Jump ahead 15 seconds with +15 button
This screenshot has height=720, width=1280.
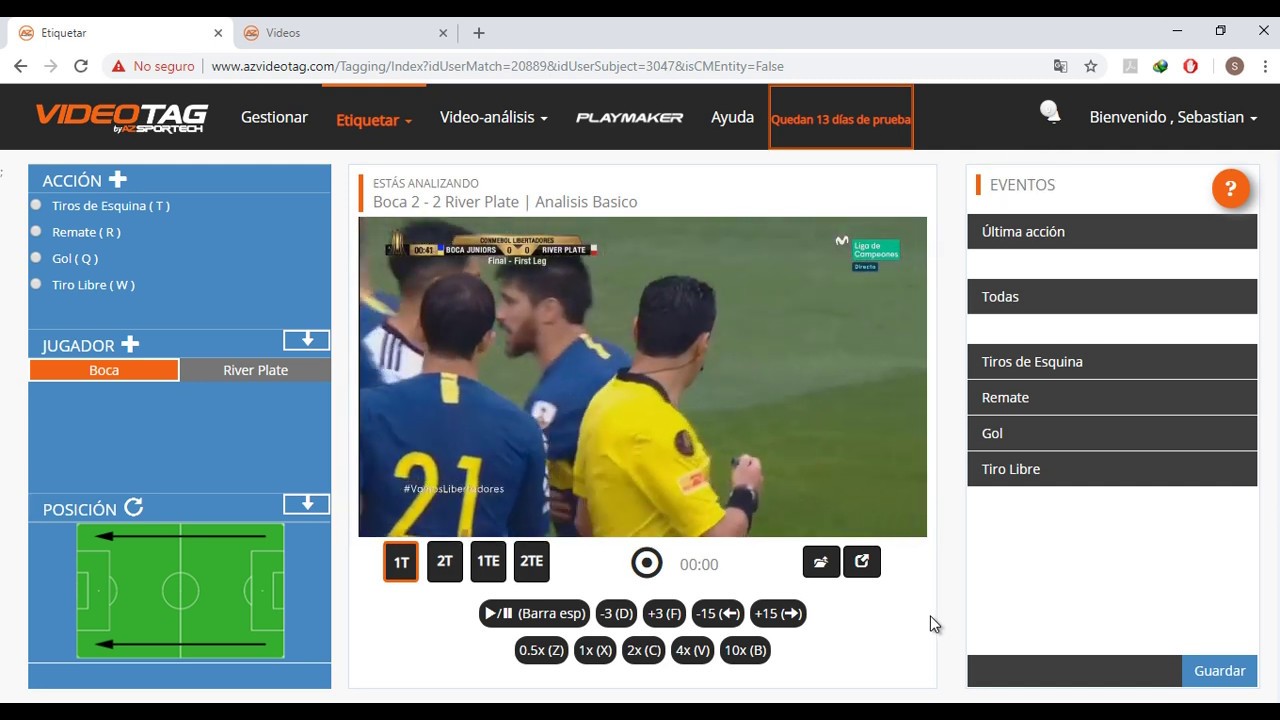(x=778, y=614)
